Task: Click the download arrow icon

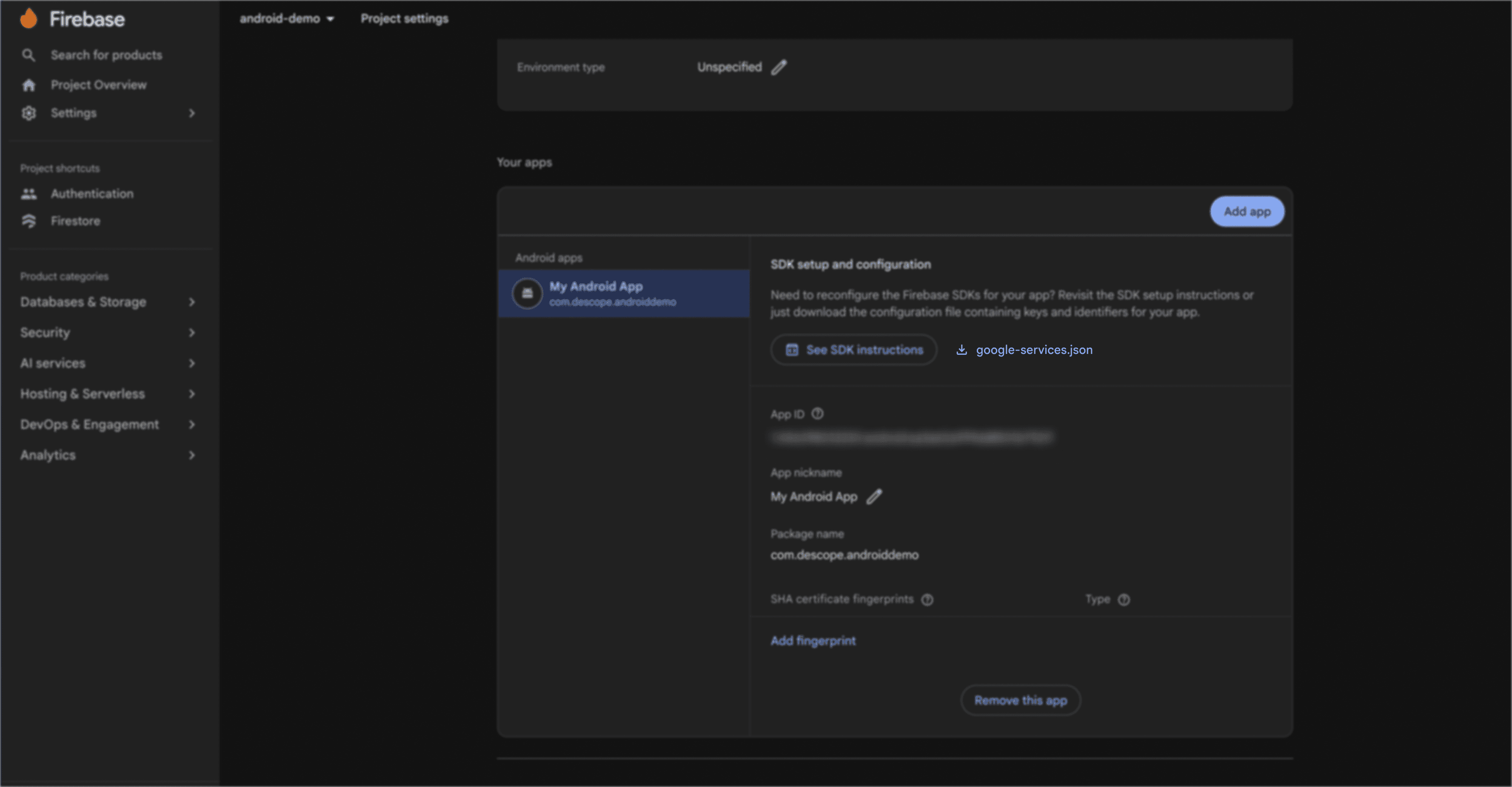Action: tap(961, 350)
